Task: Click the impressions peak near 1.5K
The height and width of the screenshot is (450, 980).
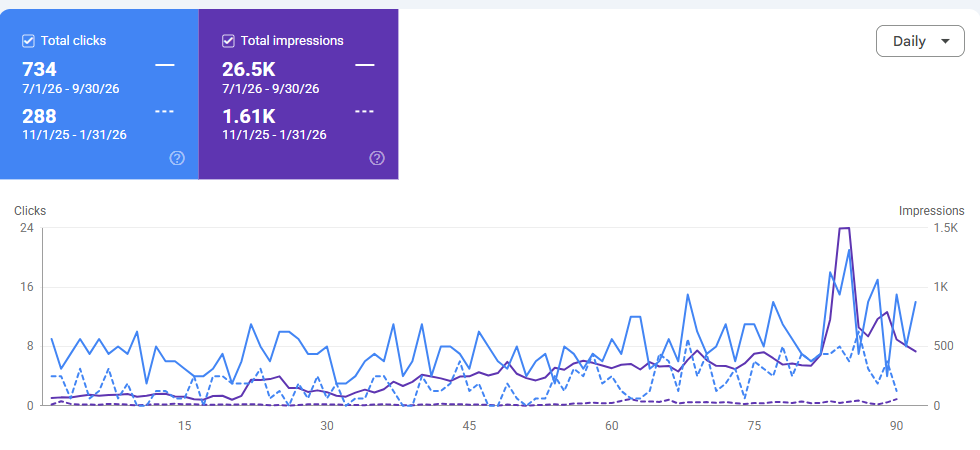Action: (x=844, y=229)
